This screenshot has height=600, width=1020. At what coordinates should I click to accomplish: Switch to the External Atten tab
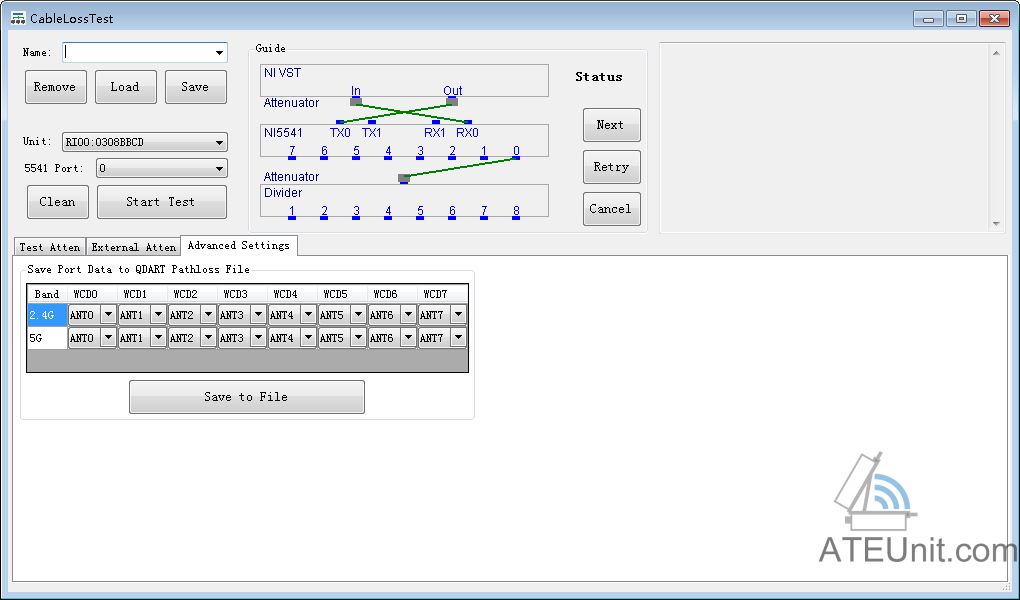coord(134,247)
